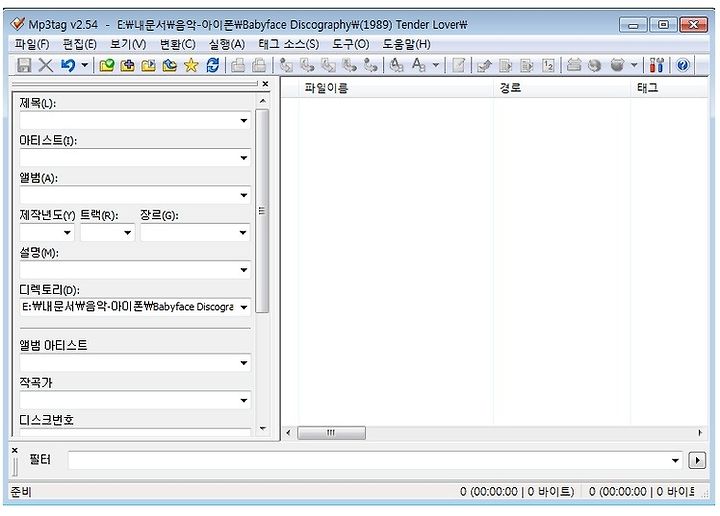The image size is (720, 516).
Task: Click the blue Help question mark icon
Action: tap(683, 65)
